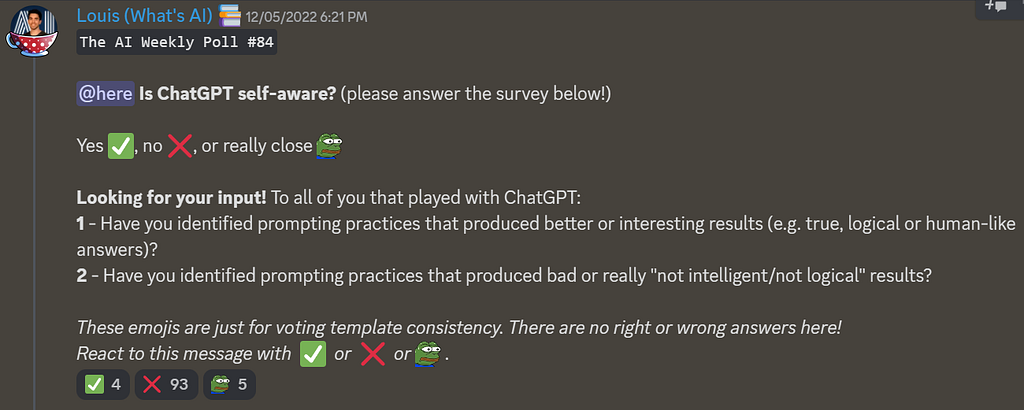Click the bold 'Looking for your input!' text
Image resolution: width=1024 pixels, height=410 pixels.
click(x=172, y=197)
